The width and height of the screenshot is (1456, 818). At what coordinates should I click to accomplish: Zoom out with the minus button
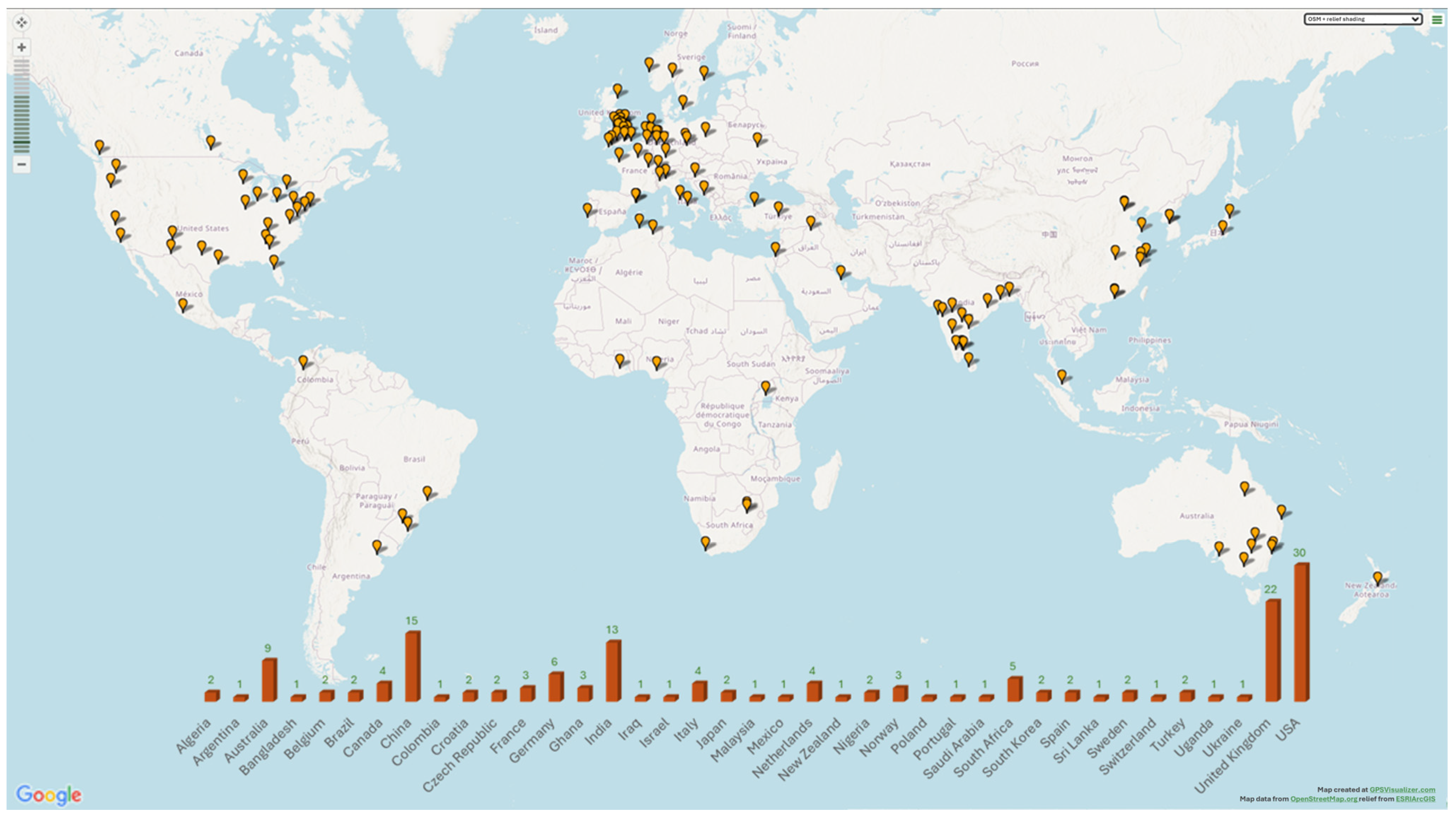[22, 164]
